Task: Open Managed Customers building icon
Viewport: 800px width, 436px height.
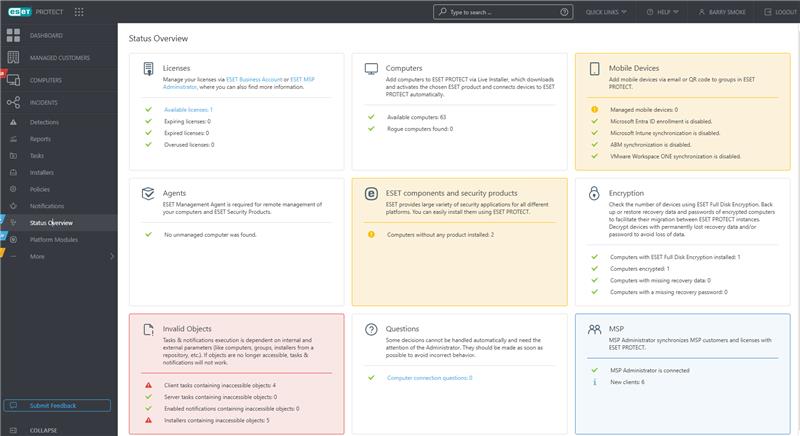Action: tap(13, 58)
